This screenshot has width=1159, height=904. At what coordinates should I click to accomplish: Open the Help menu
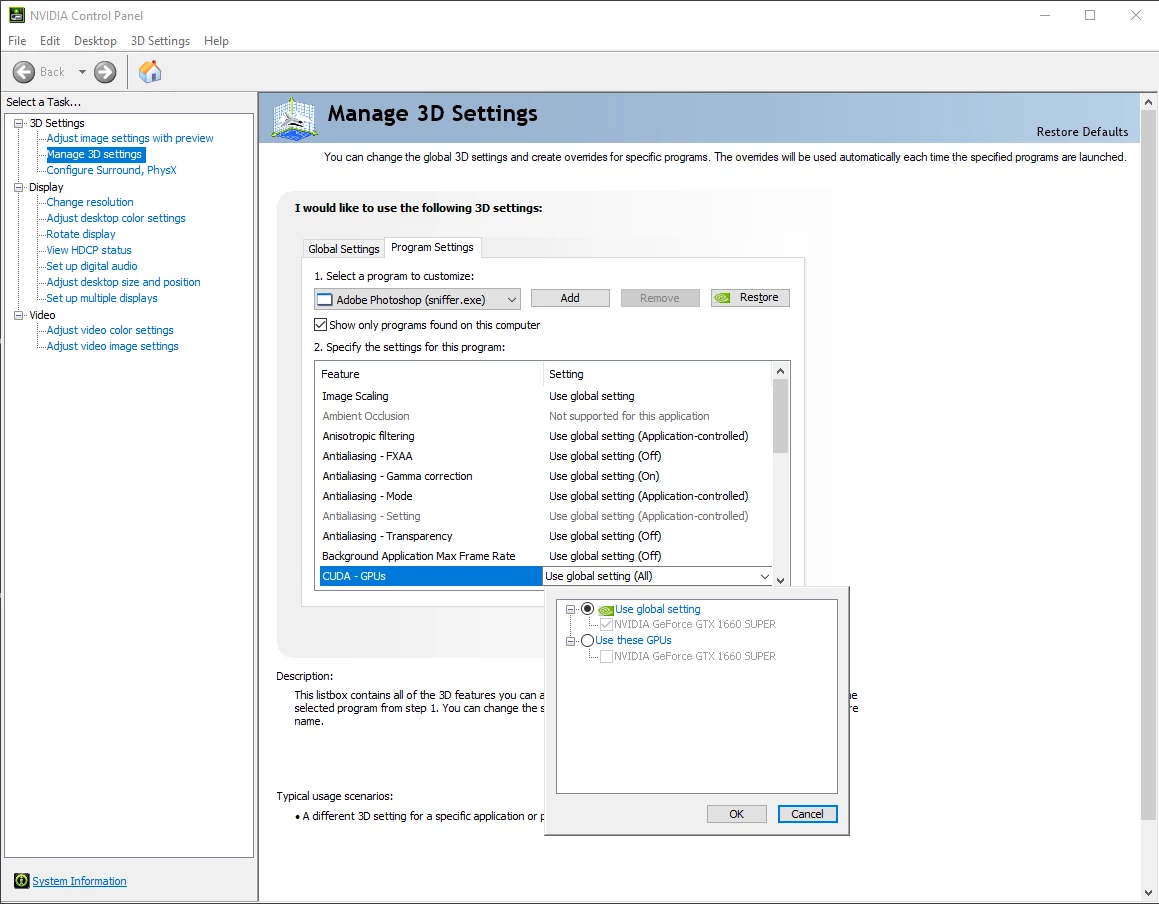pos(216,41)
